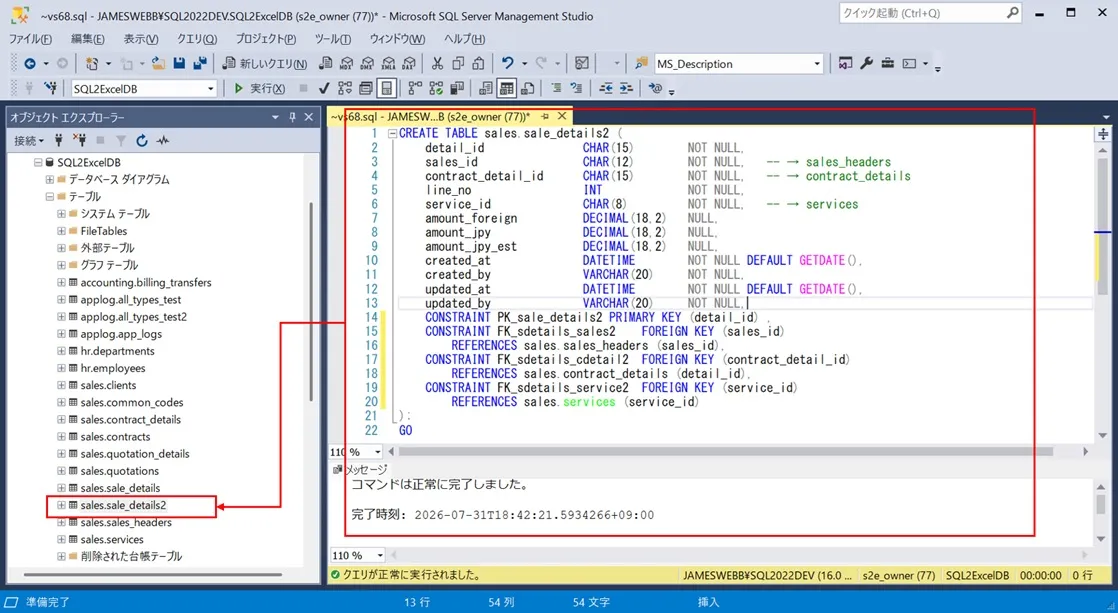Click the 実行(X) execute button

(260, 88)
